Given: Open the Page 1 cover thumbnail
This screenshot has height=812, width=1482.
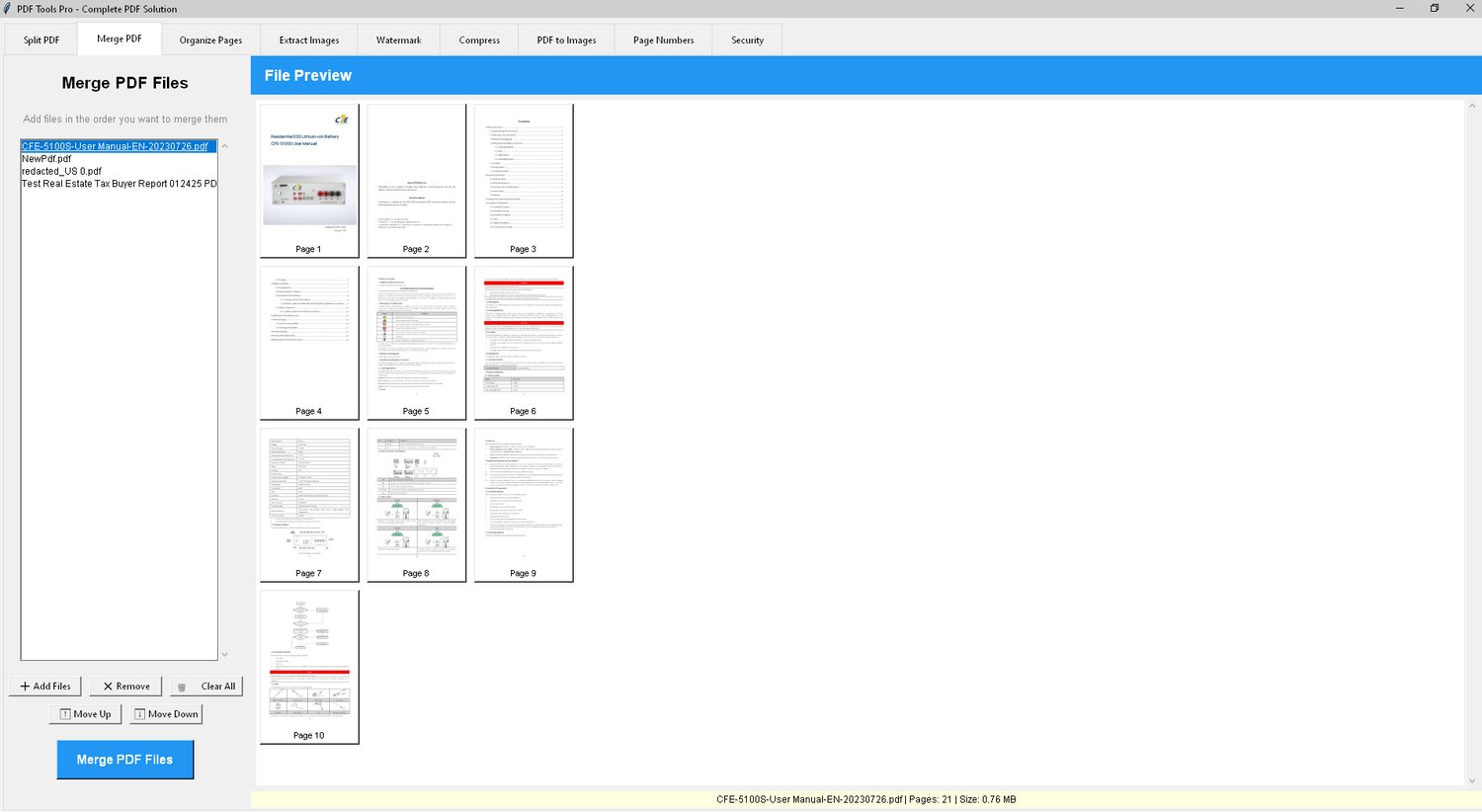Looking at the screenshot, I should 309,181.
